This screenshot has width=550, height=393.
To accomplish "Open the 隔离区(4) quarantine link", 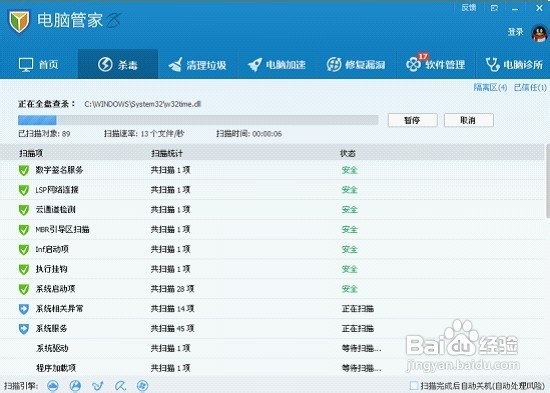I will [x=490, y=87].
